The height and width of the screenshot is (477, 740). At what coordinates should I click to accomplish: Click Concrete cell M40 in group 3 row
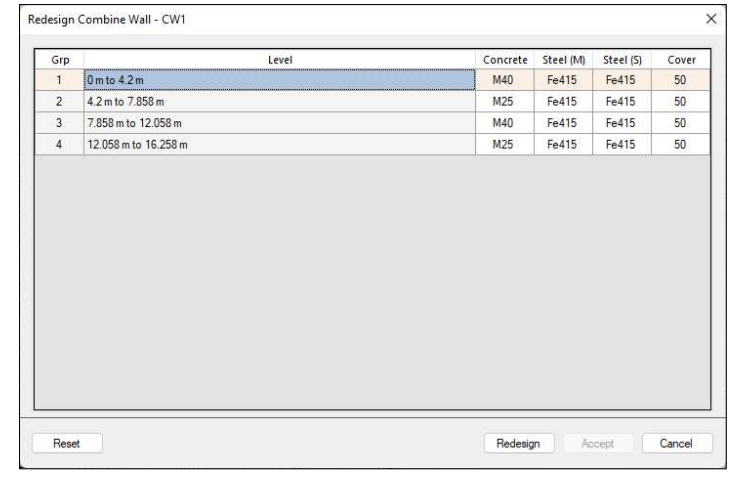click(504, 123)
